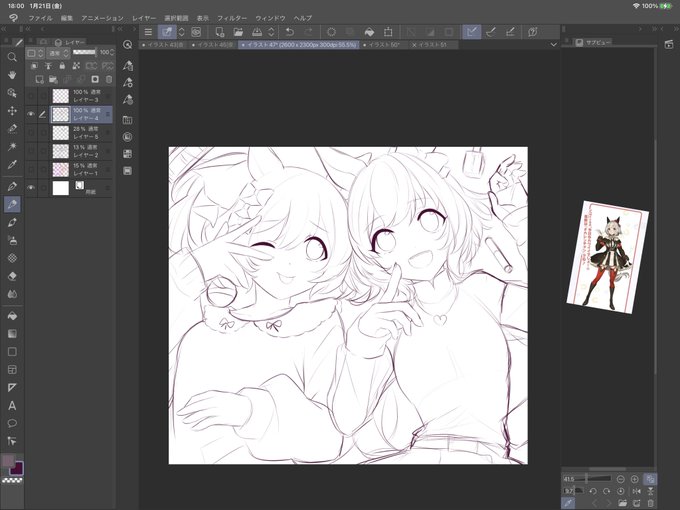Select transparent color swatch

tap(13, 481)
